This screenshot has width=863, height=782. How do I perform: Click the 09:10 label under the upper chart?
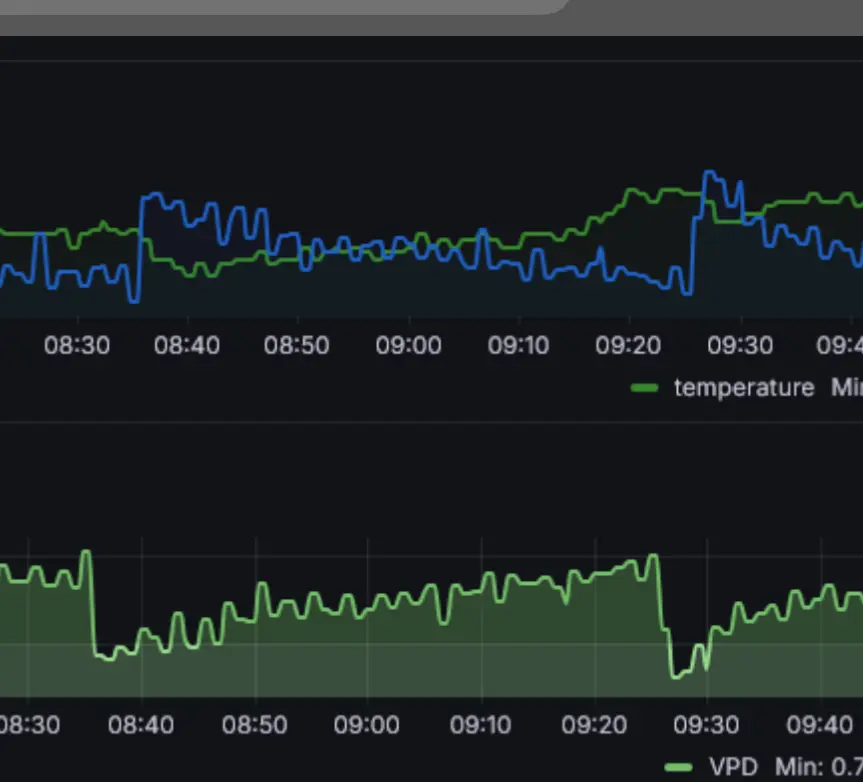tap(518, 346)
